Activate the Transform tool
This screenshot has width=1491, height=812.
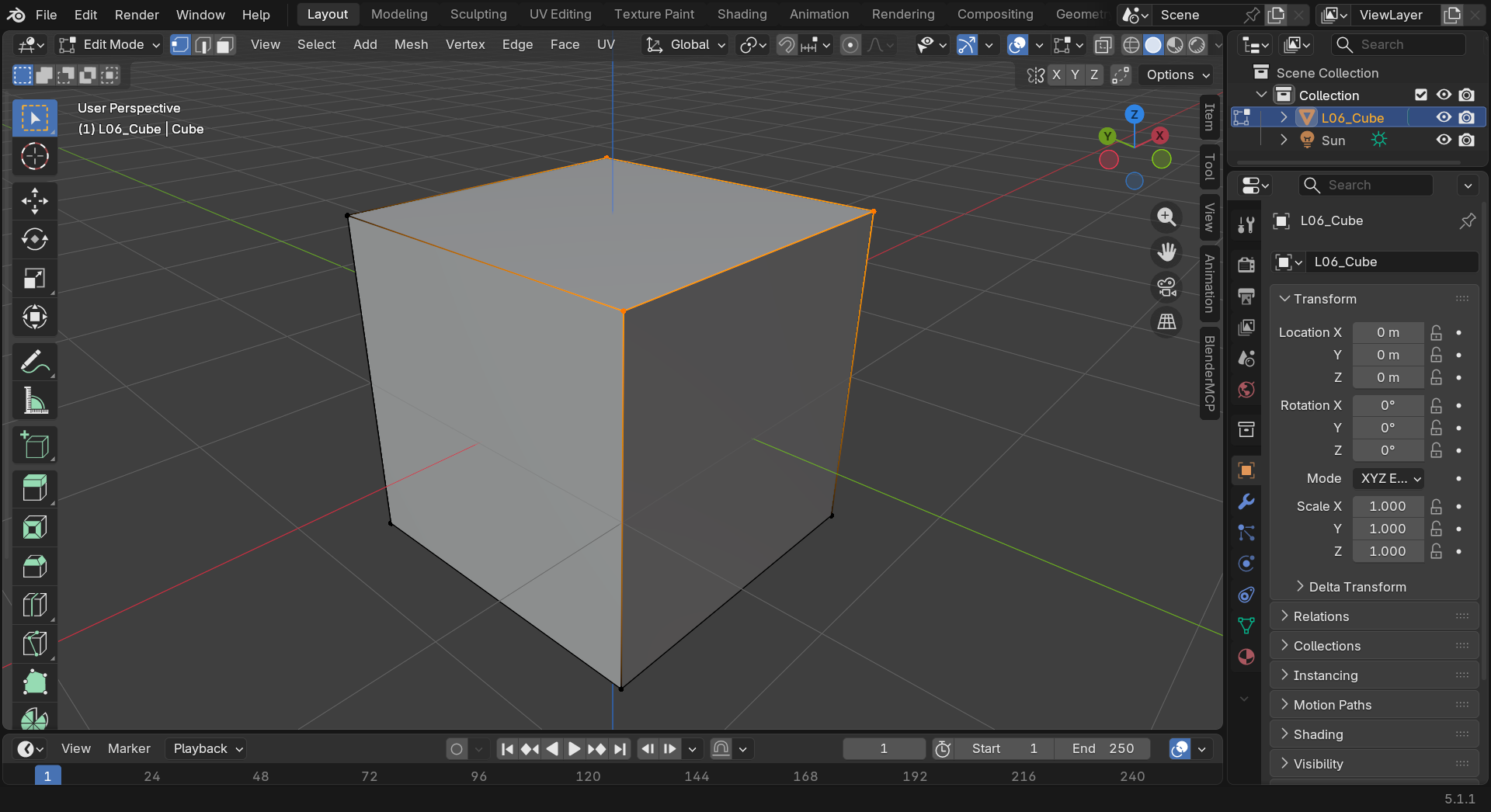35,317
